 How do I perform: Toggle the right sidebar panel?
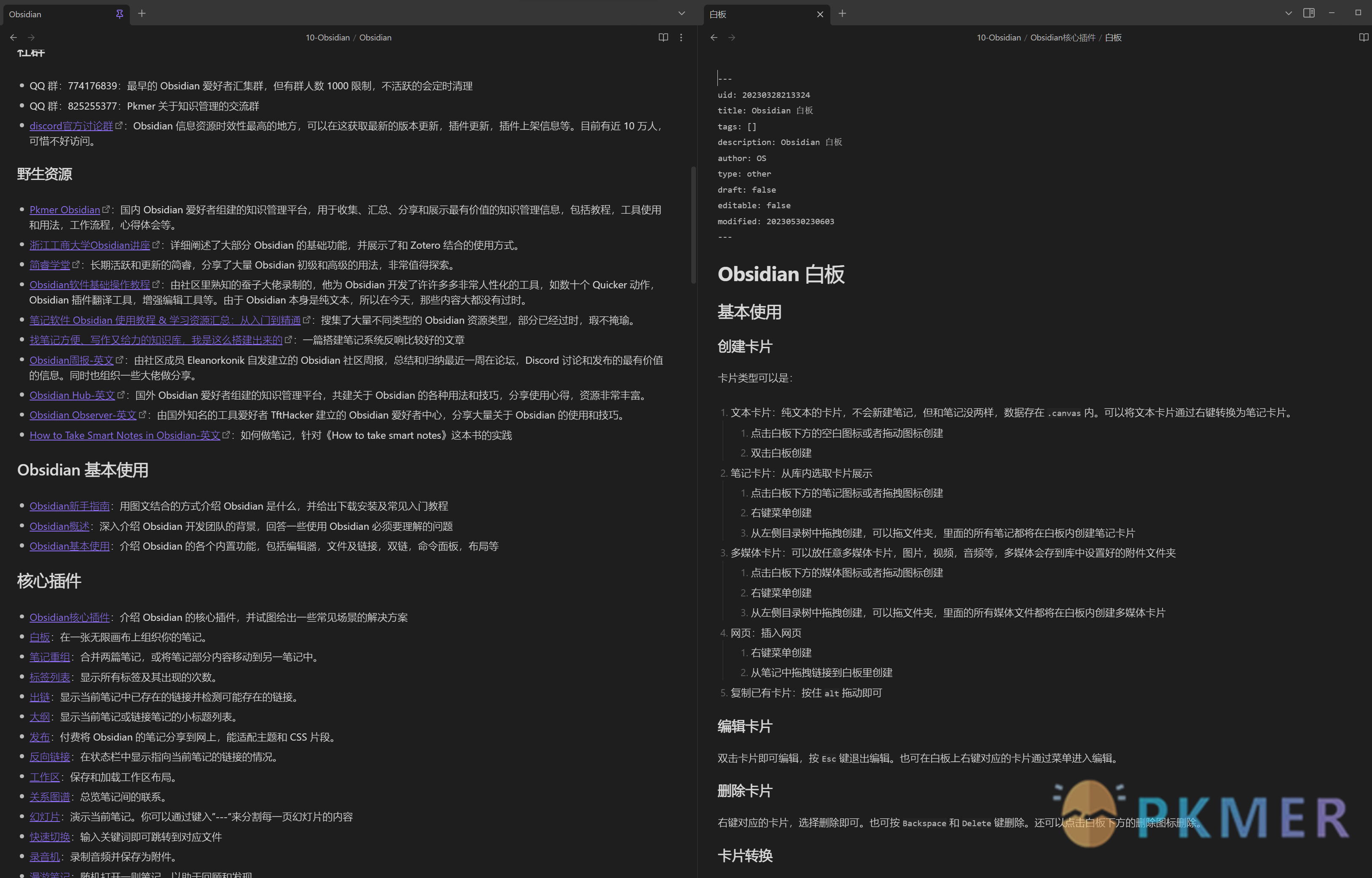coord(1309,13)
